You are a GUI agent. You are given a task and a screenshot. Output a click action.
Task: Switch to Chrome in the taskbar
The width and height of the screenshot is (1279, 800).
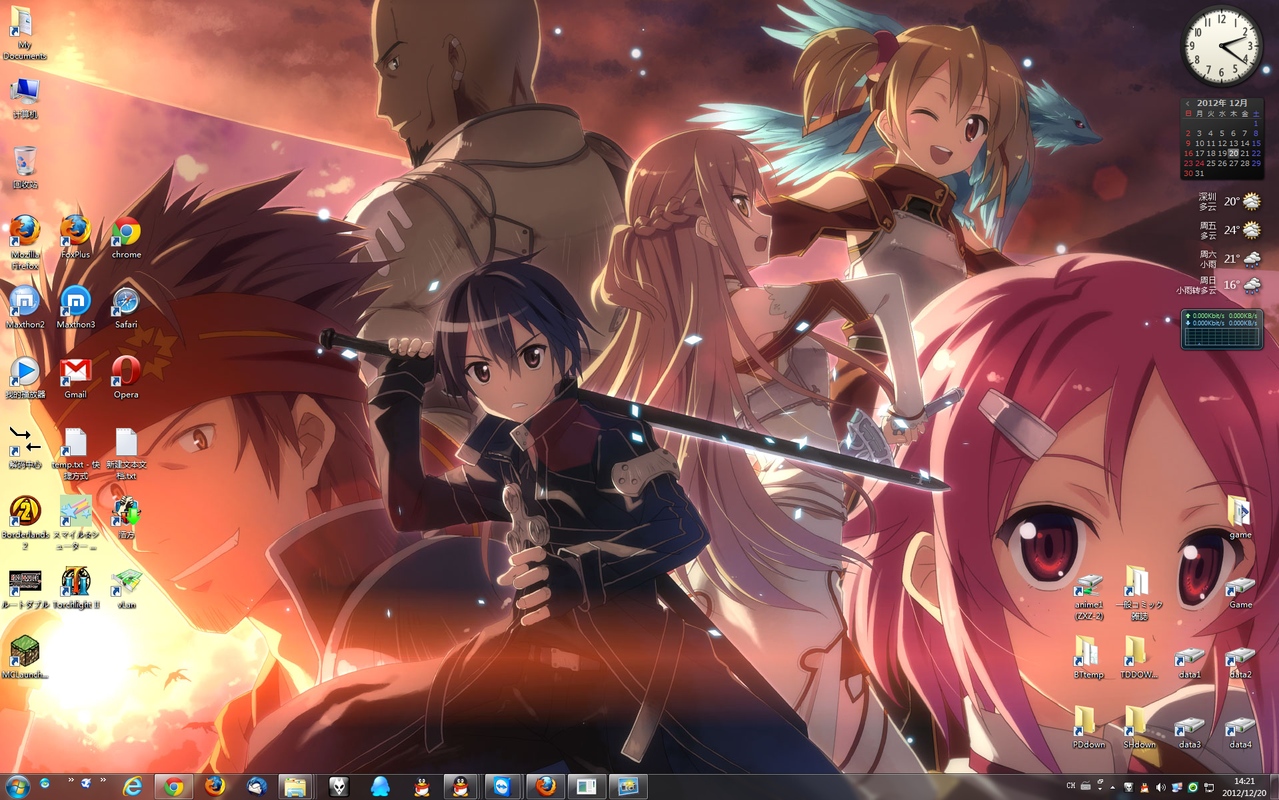(174, 786)
